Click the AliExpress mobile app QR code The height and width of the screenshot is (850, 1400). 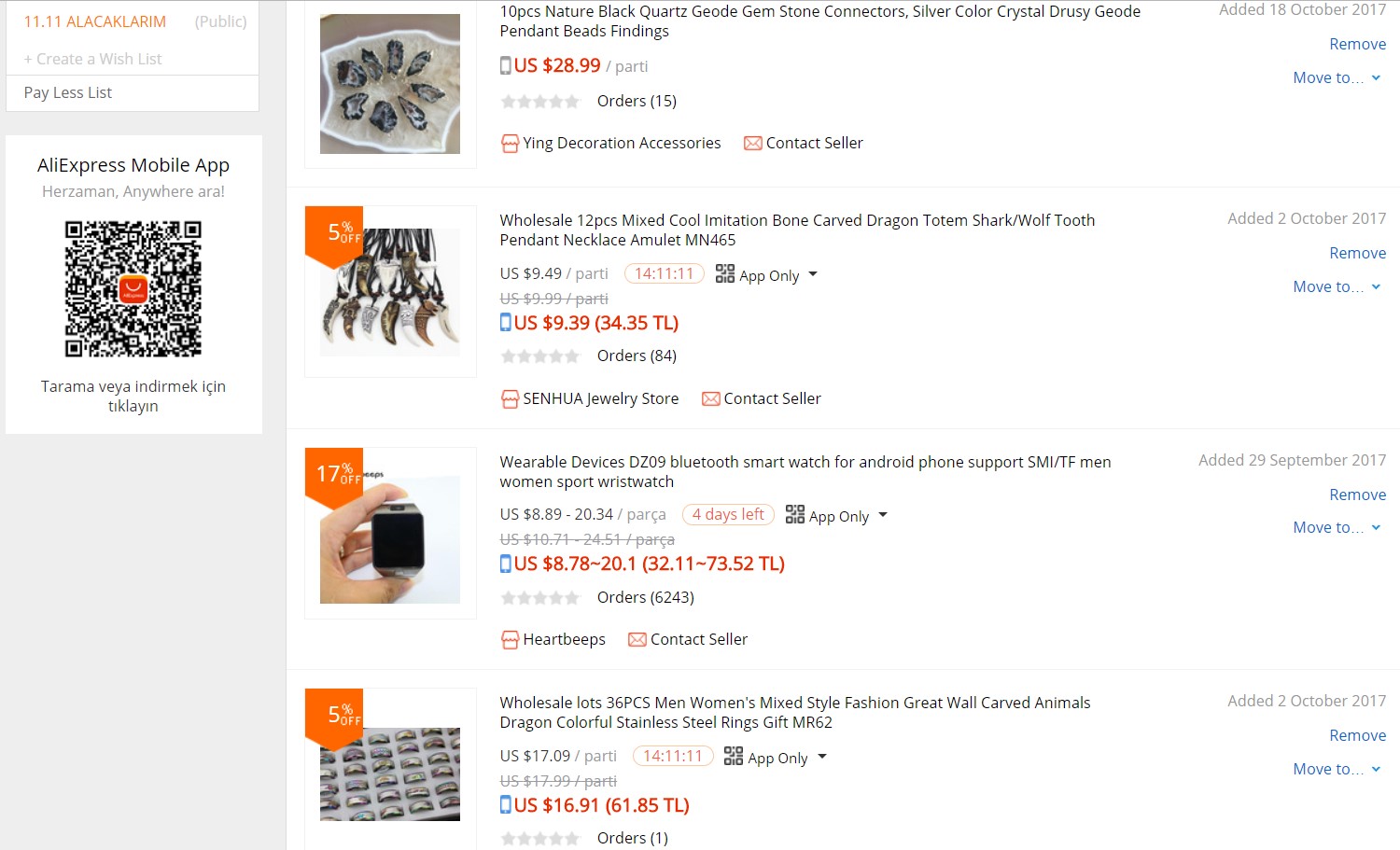tap(133, 289)
